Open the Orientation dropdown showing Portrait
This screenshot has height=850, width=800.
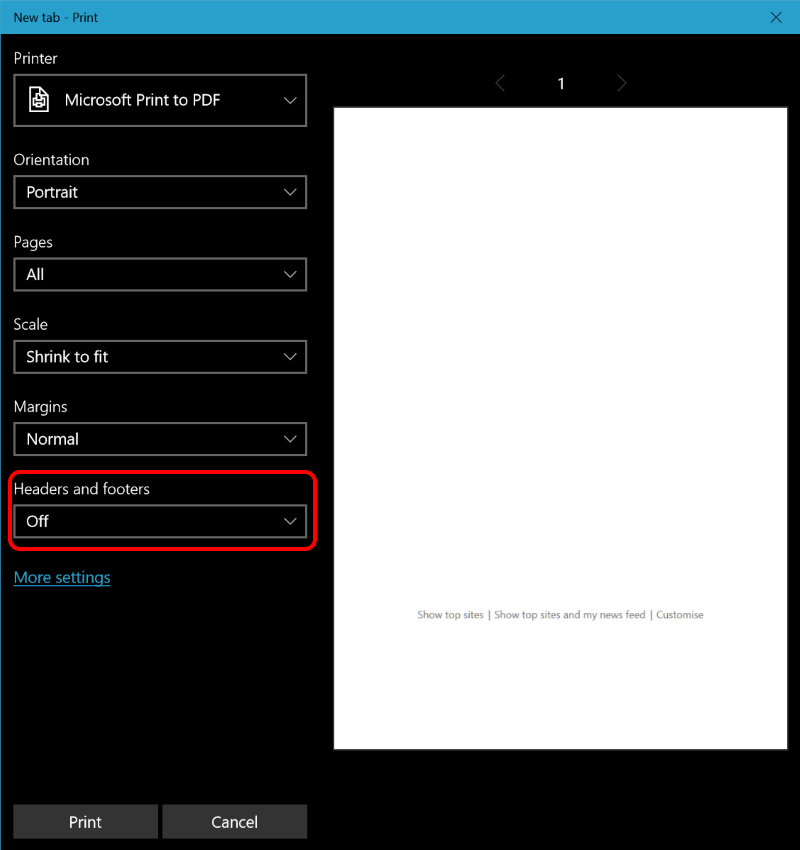[x=160, y=192]
